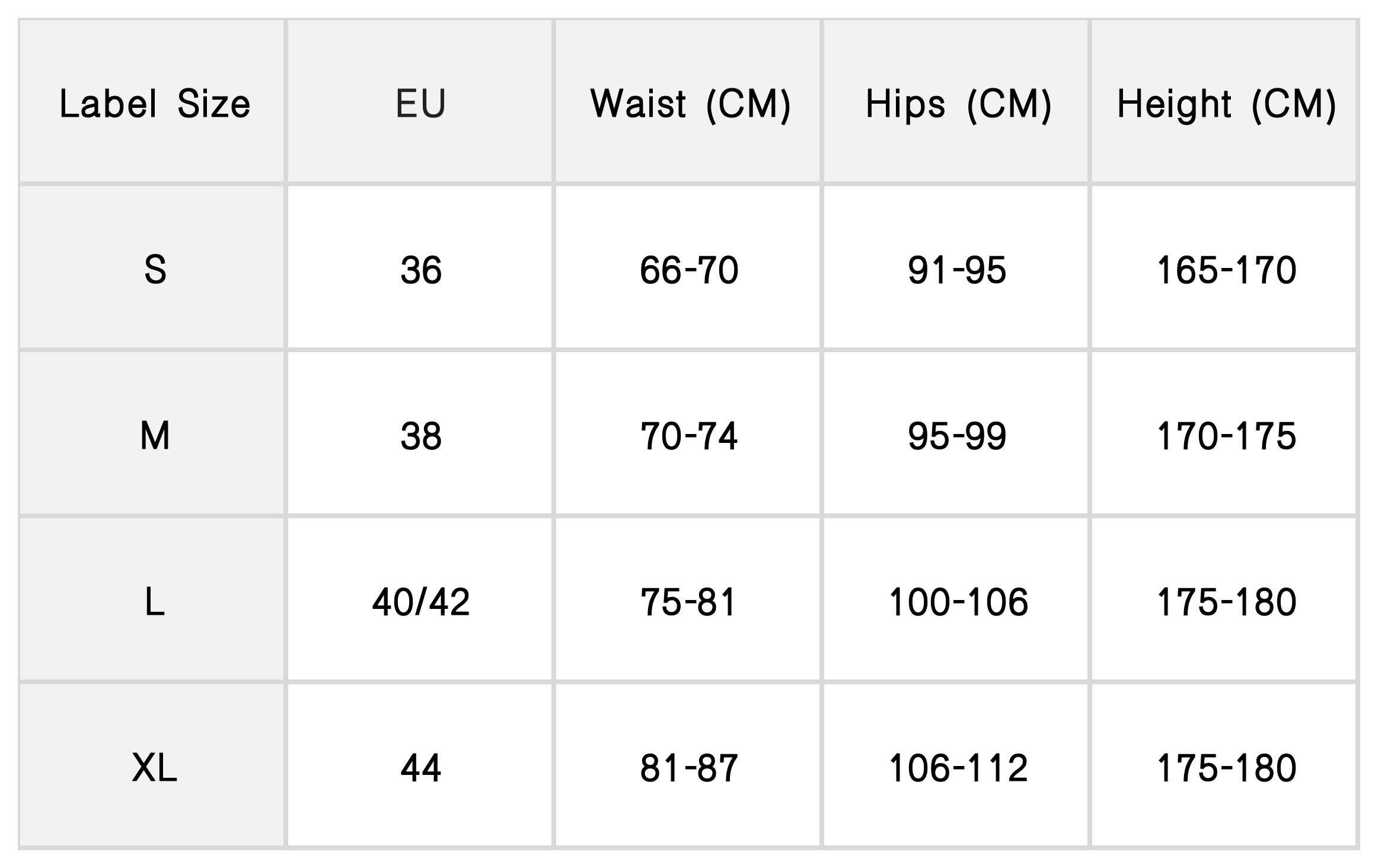Select the 100-106 hips cell

(958, 602)
